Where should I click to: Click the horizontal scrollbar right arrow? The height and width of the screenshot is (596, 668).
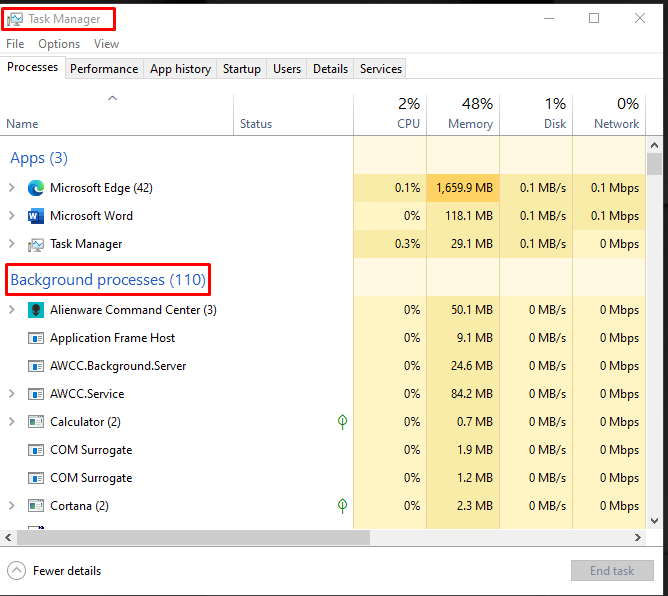click(x=638, y=538)
